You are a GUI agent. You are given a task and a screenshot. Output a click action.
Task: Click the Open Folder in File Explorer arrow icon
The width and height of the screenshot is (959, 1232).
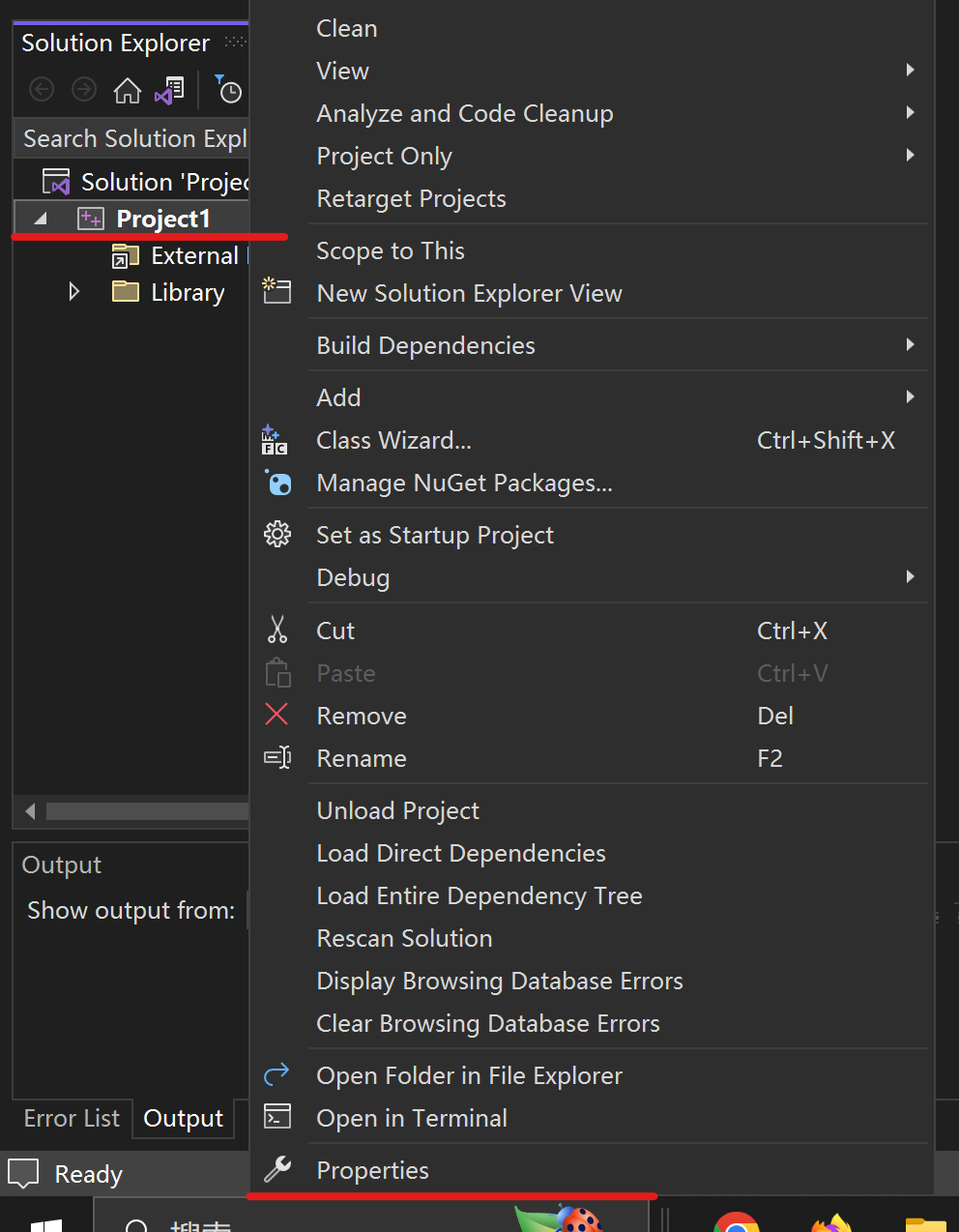[x=277, y=1074]
